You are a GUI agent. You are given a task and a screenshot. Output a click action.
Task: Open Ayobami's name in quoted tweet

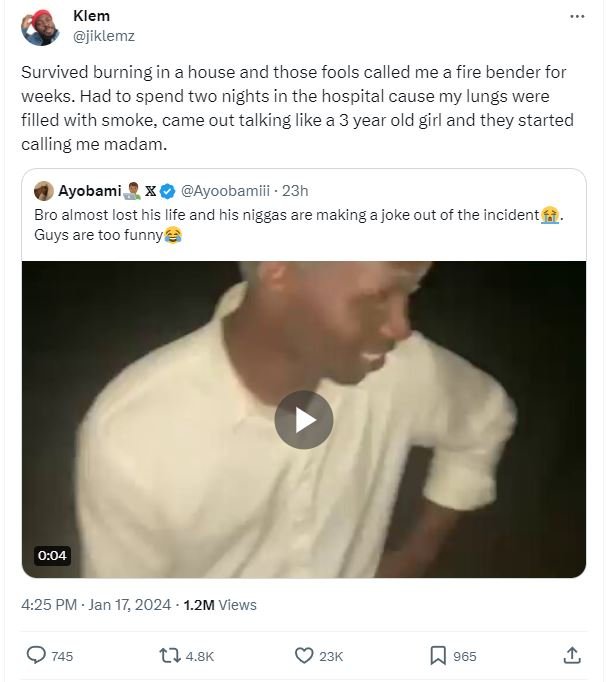[x=90, y=190]
